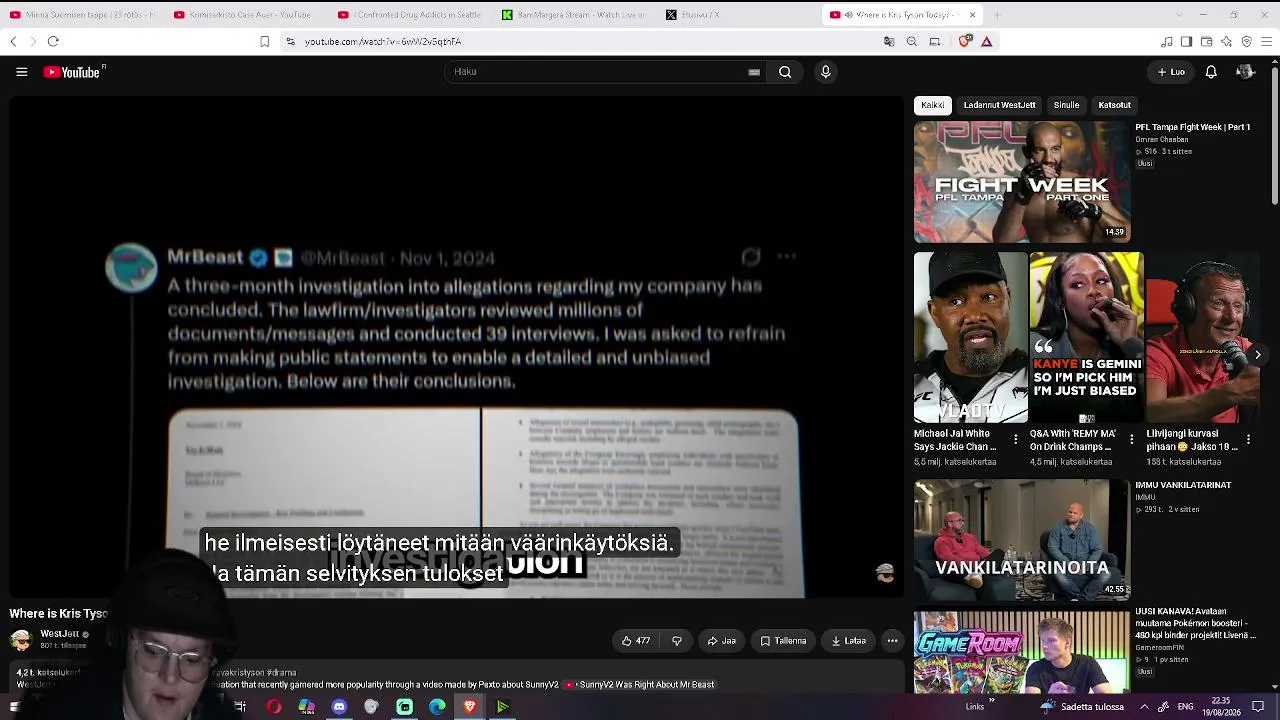Open the WestJett channel name
This screenshot has height=720, width=1280.
[59, 634]
